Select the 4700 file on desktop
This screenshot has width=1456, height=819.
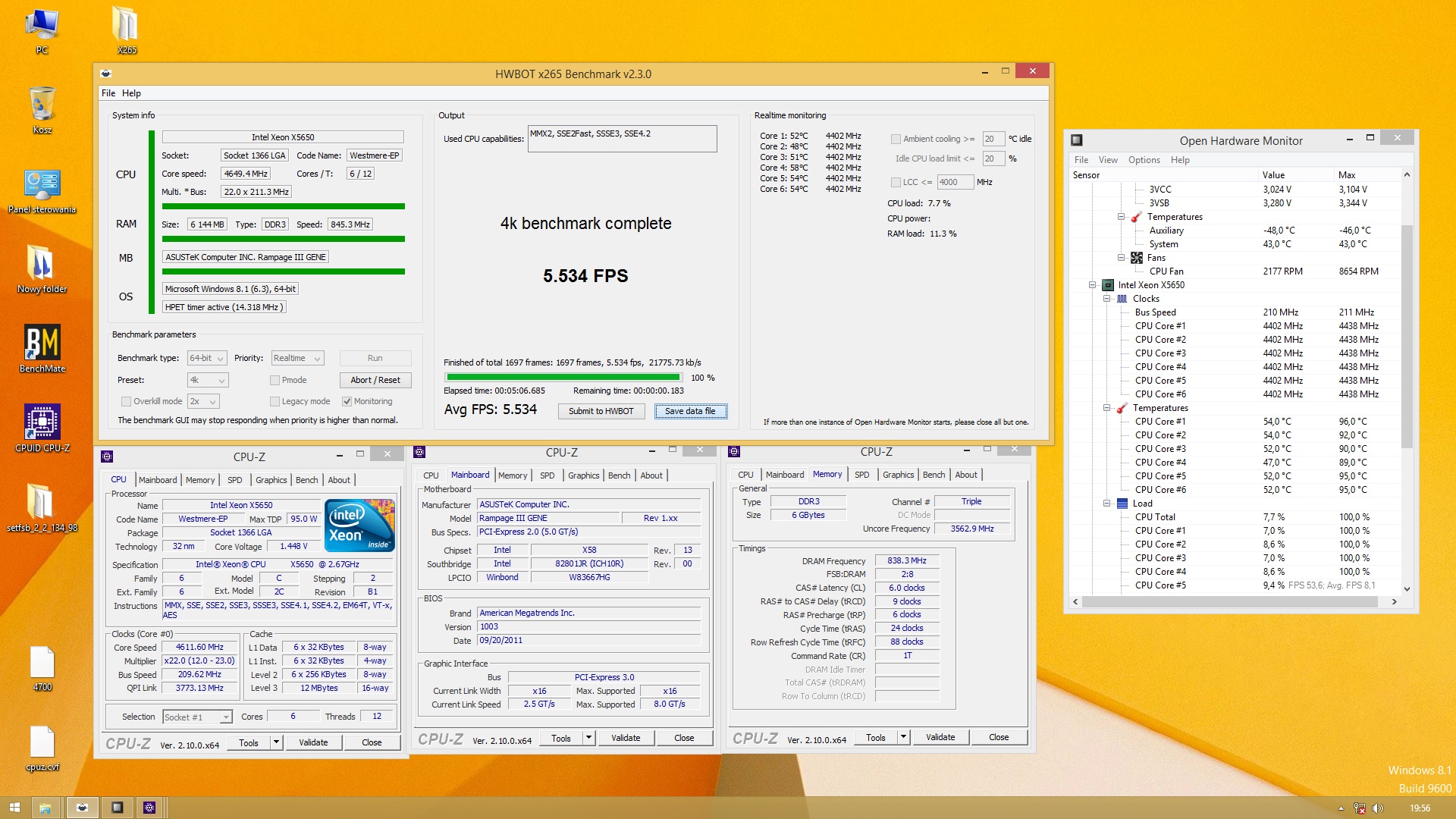42,667
